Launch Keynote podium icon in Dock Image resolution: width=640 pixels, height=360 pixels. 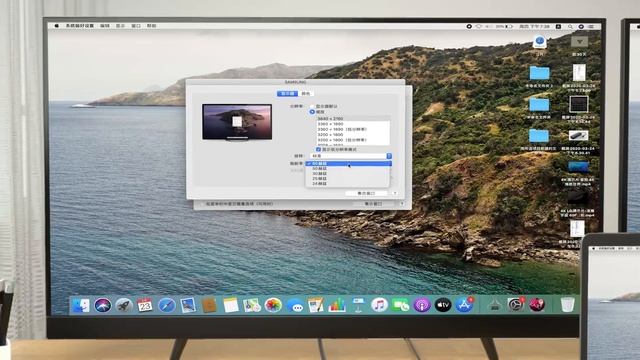[x=358, y=305]
